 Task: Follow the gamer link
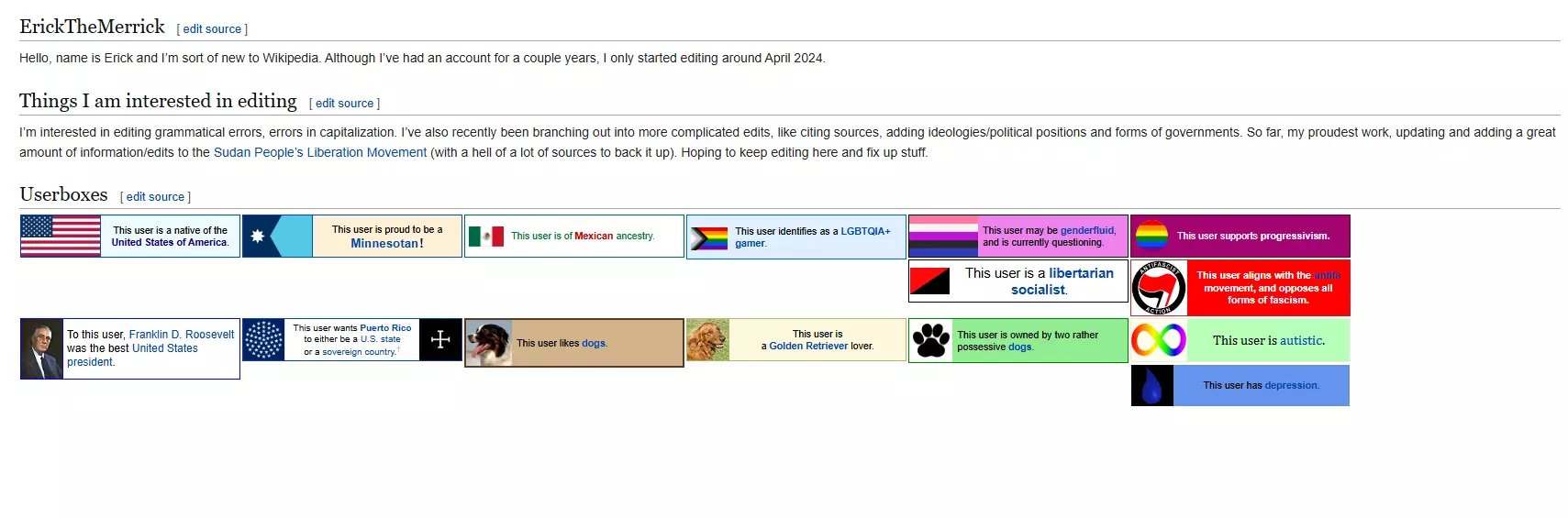tap(750, 243)
